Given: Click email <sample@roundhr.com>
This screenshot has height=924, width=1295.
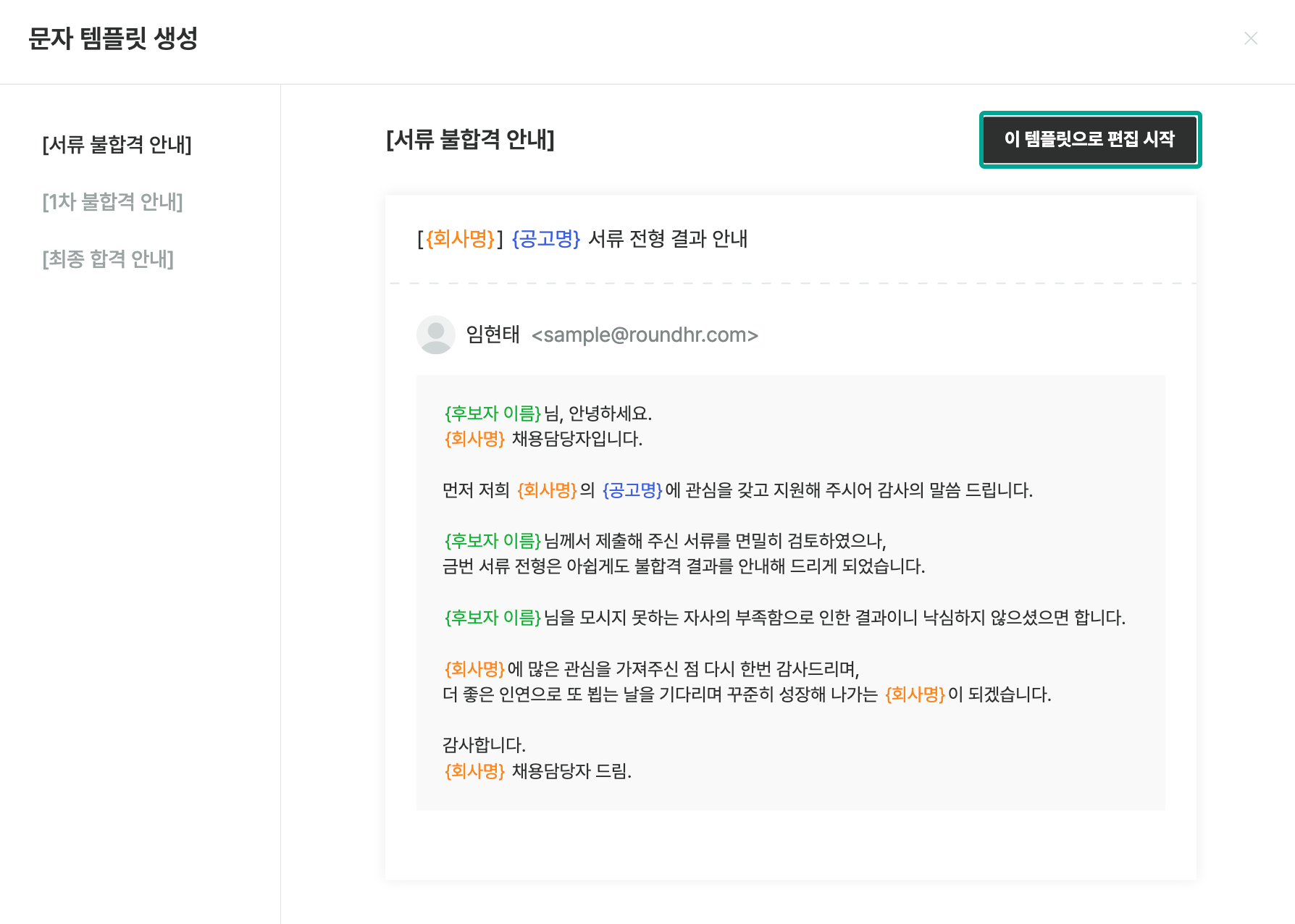Looking at the screenshot, I should [x=645, y=335].
